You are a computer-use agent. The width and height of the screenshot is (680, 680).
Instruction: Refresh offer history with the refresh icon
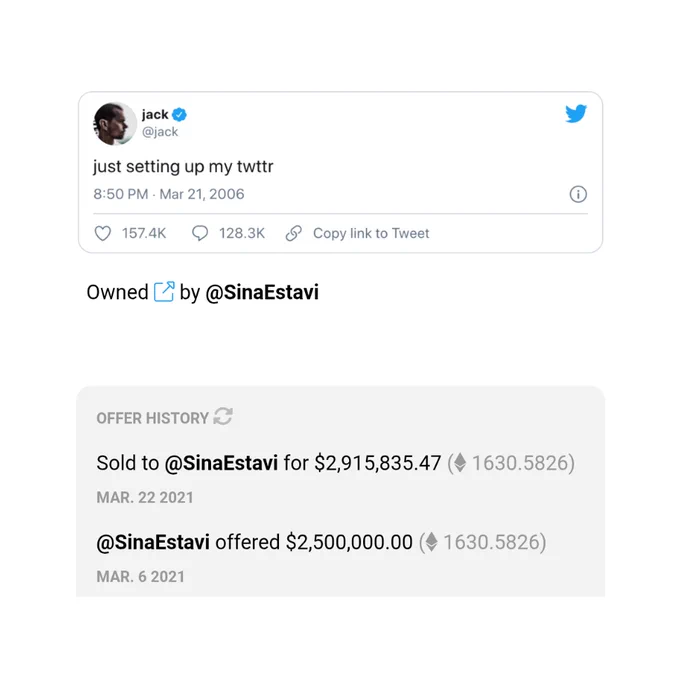click(x=223, y=416)
